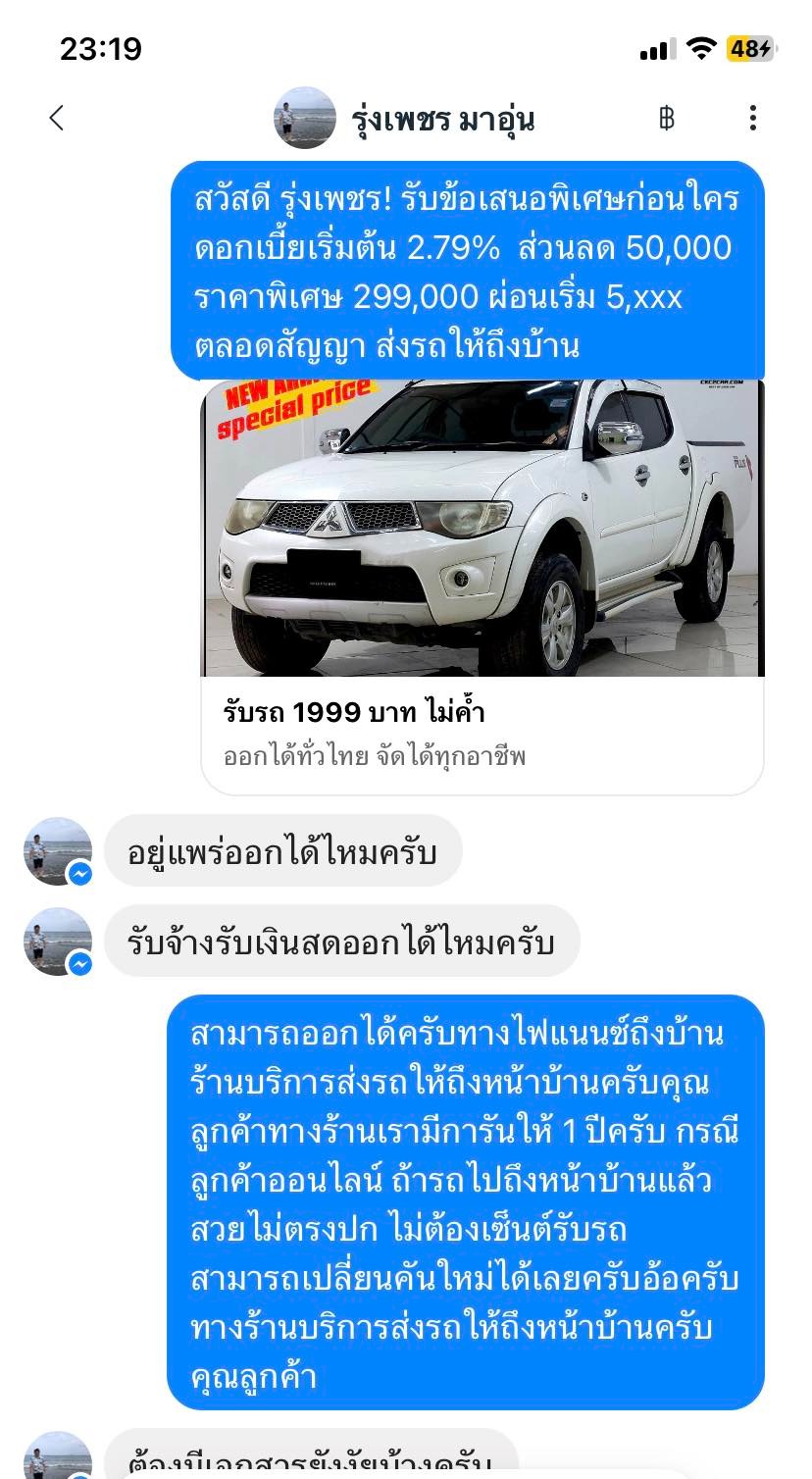Select the long blue reply about ไฟแนนซ์ถึงบ้าน
Screen dimensions: 812x1479
(x=465, y=1203)
